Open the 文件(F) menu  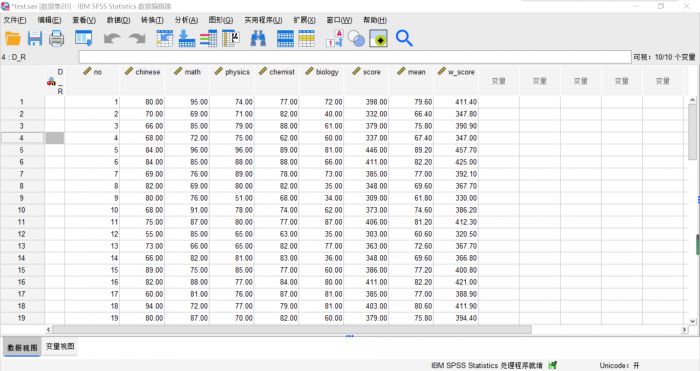[x=15, y=20]
